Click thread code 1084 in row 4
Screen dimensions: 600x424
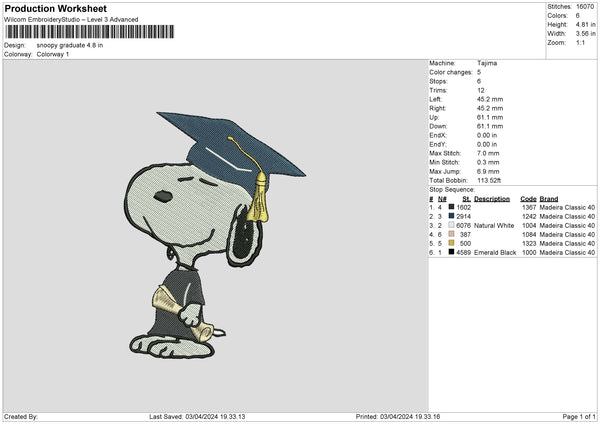[x=529, y=235]
